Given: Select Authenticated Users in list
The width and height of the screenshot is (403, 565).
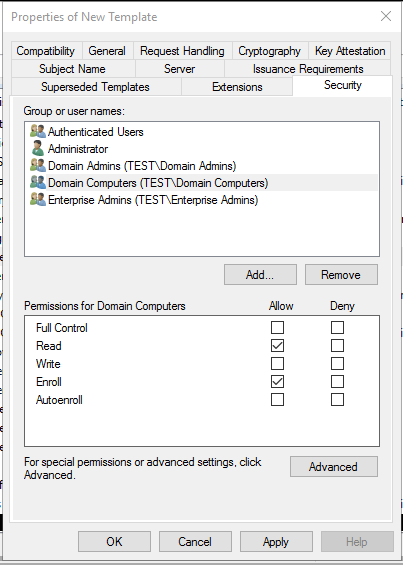Looking at the screenshot, I should 202,132.
